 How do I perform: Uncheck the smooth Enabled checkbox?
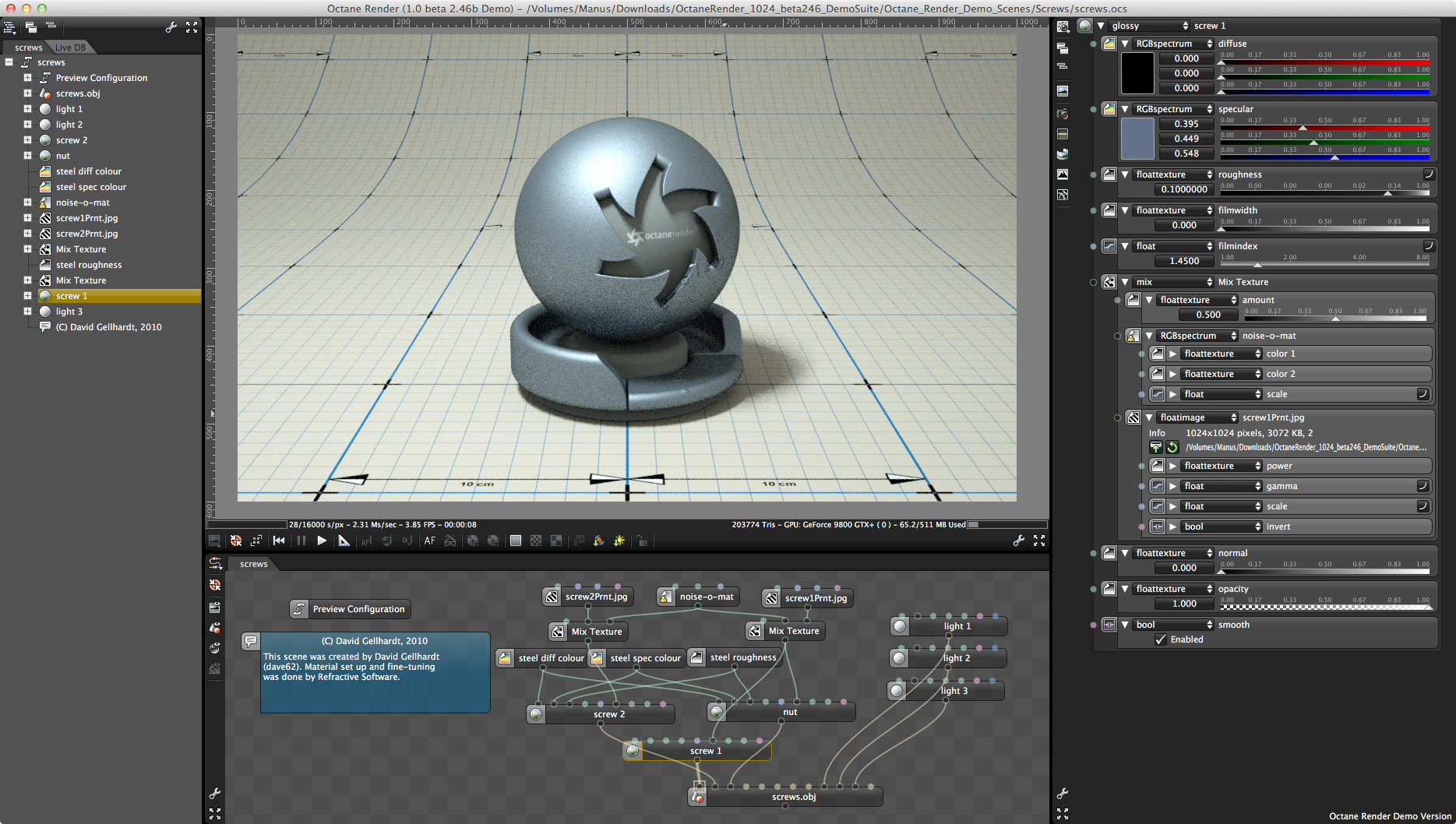1161,639
